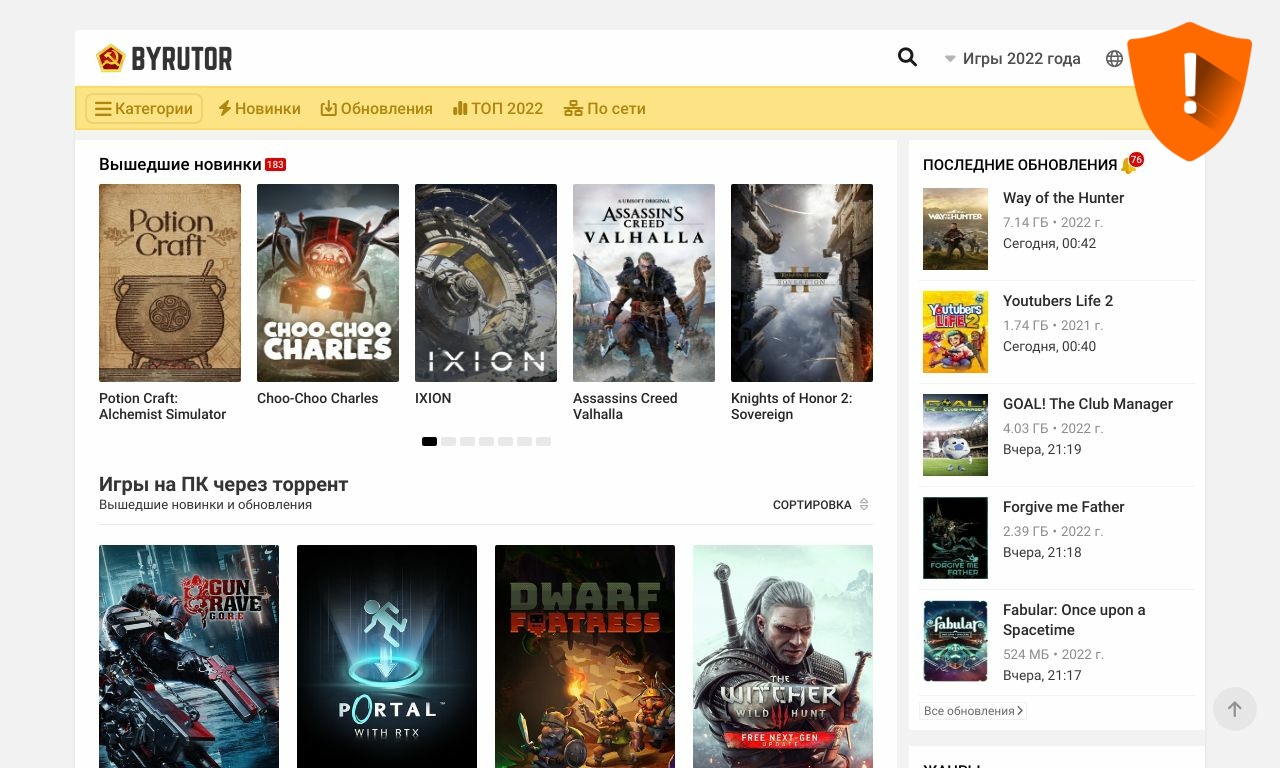Jump to the last carousel page dot
Image resolution: width=1280 pixels, height=768 pixels.
pyautogui.click(x=543, y=441)
